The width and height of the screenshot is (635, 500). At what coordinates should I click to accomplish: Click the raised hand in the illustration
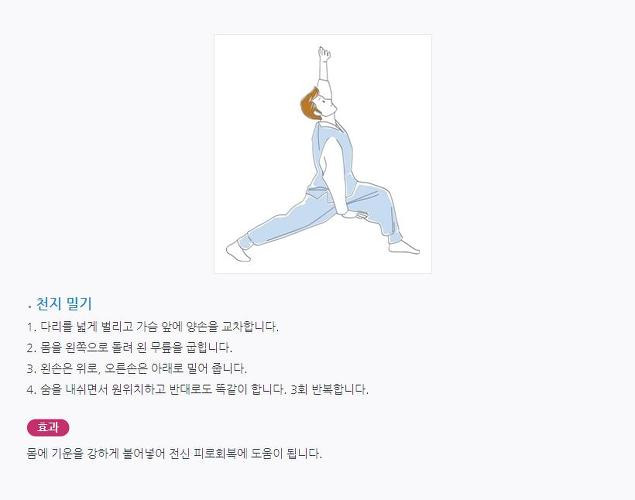[324, 53]
